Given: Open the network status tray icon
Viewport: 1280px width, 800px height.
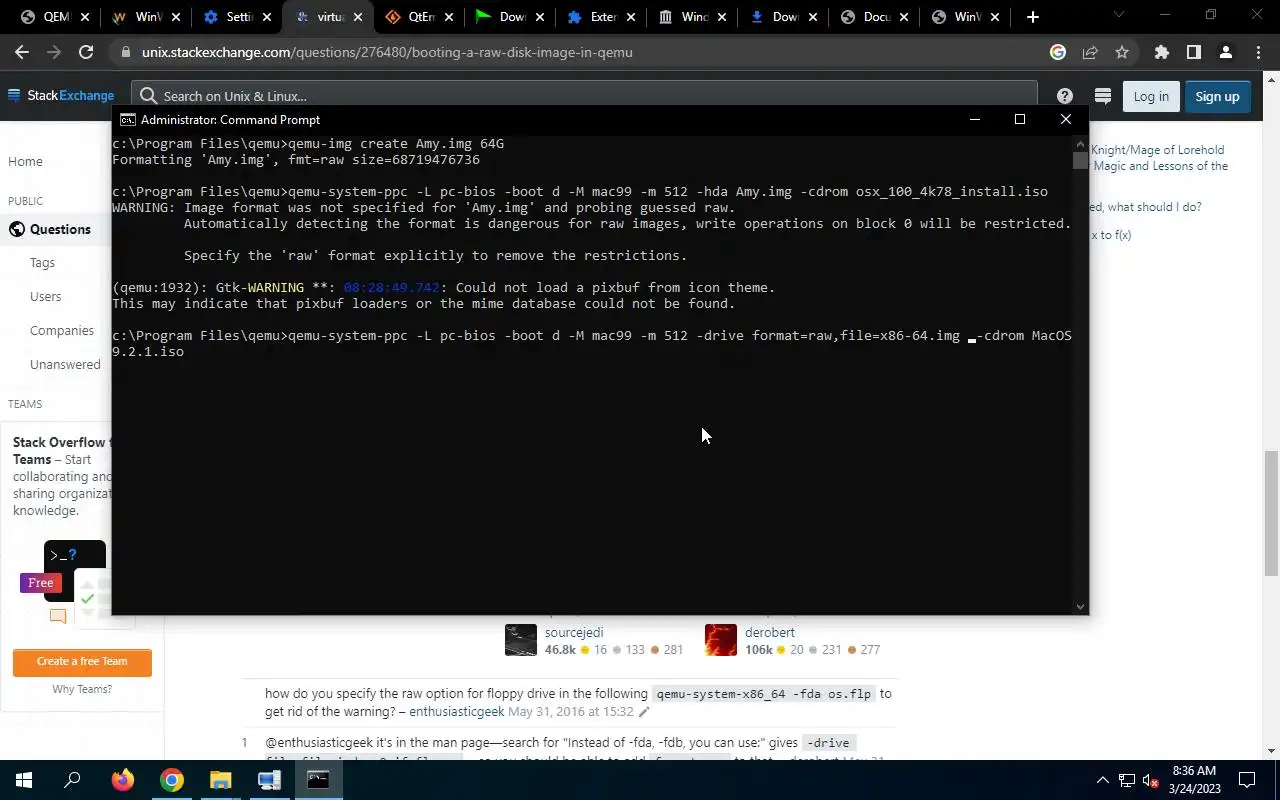Looking at the screenshot, I should [x=1127, y=780].
